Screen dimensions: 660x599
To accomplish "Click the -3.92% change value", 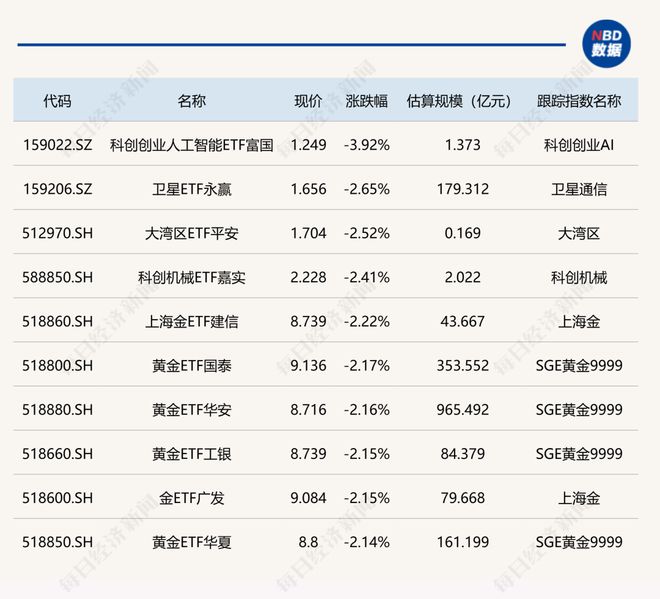I will pos(367,145).
